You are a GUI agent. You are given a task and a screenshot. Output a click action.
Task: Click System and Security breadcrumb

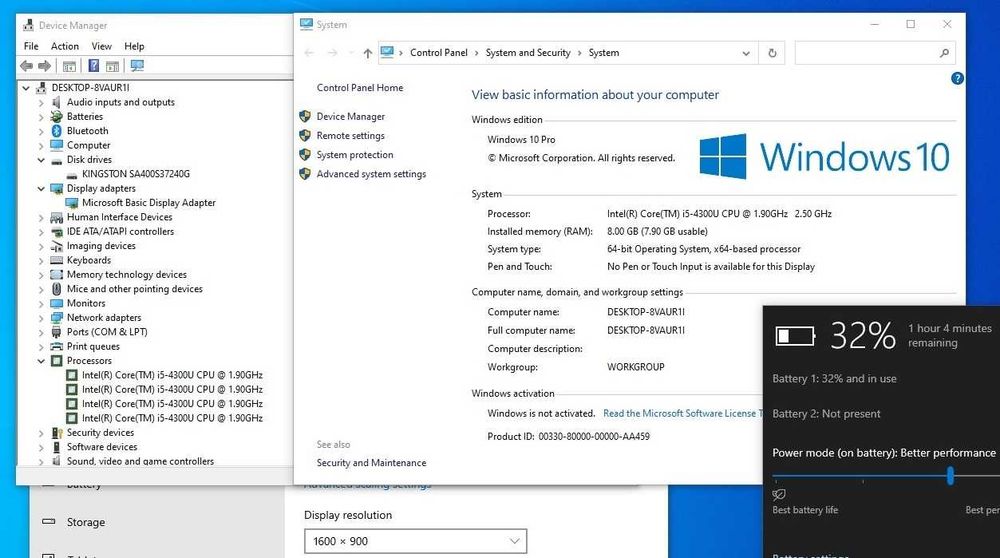point(528,53)
